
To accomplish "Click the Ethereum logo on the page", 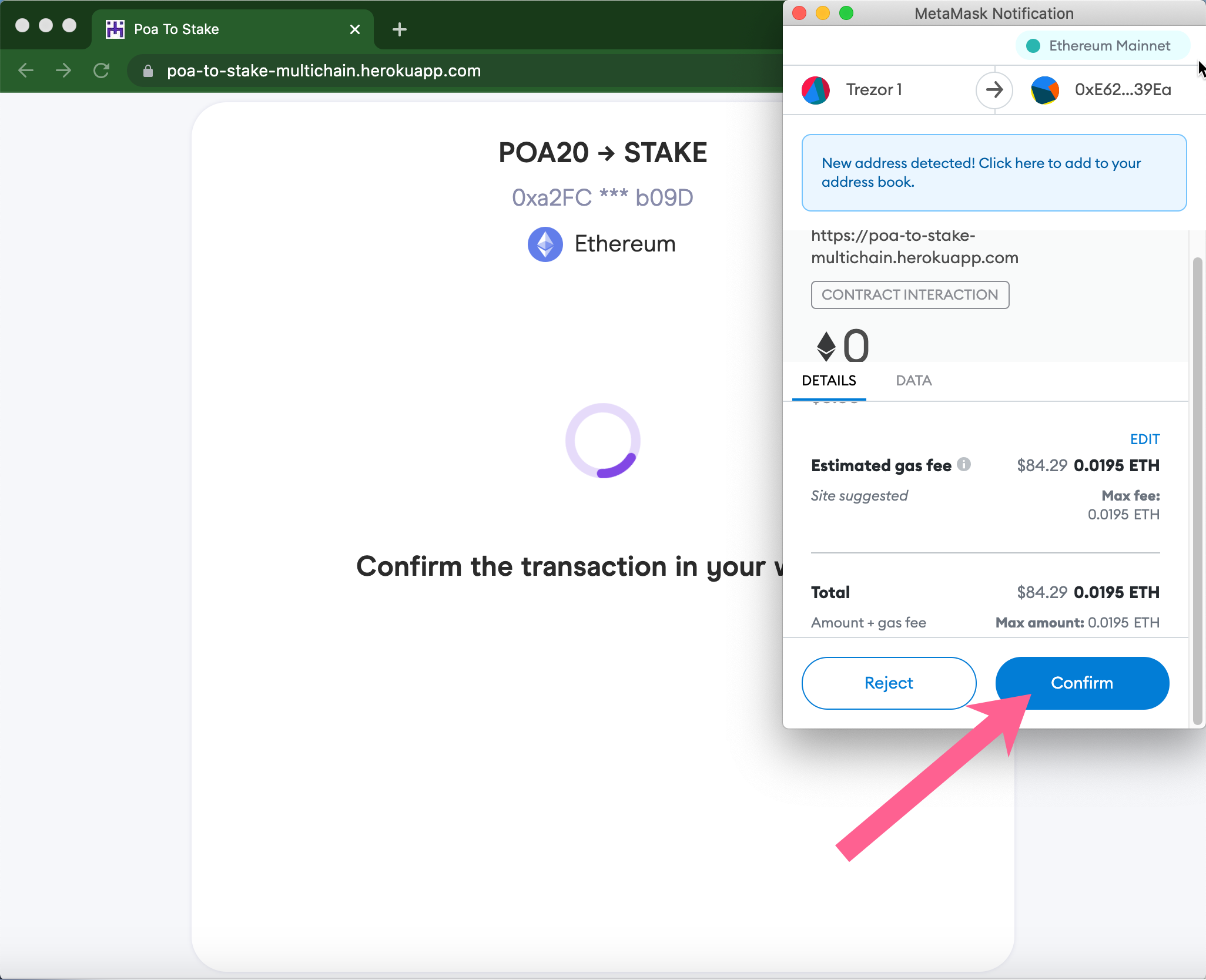I will pyautogui.click(x=545, y=244).
